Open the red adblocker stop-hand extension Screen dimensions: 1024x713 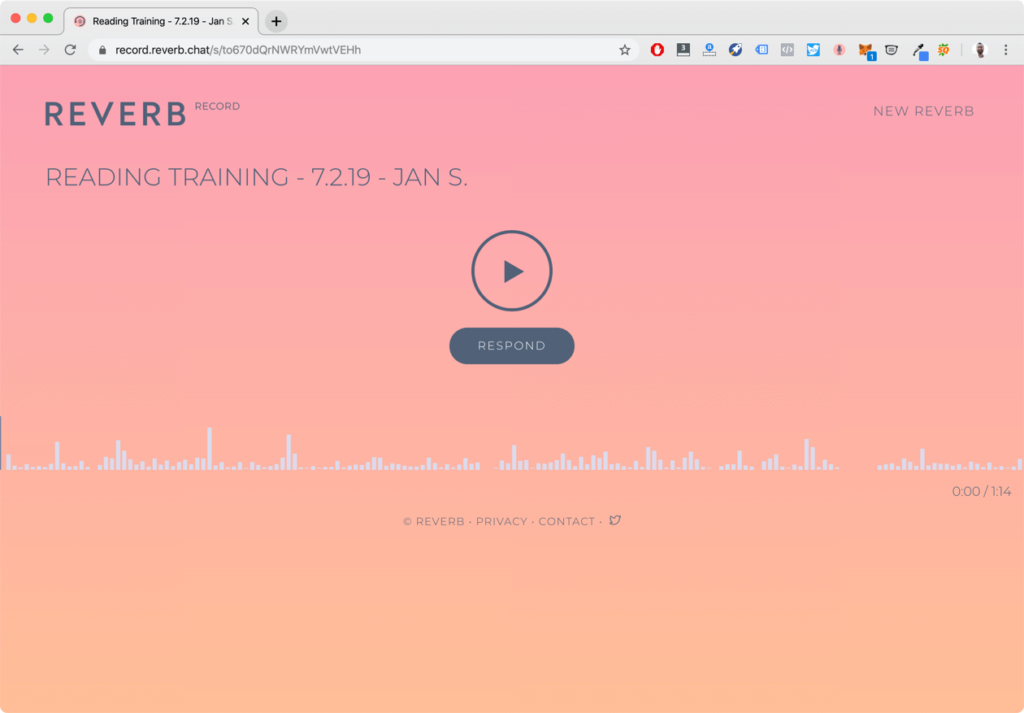[x=657, y=50]
